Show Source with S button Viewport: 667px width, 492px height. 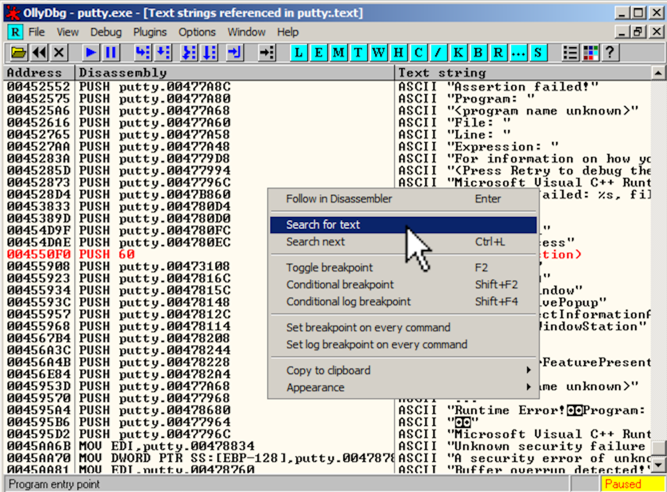pyautogui.click(x=539, y=53)
